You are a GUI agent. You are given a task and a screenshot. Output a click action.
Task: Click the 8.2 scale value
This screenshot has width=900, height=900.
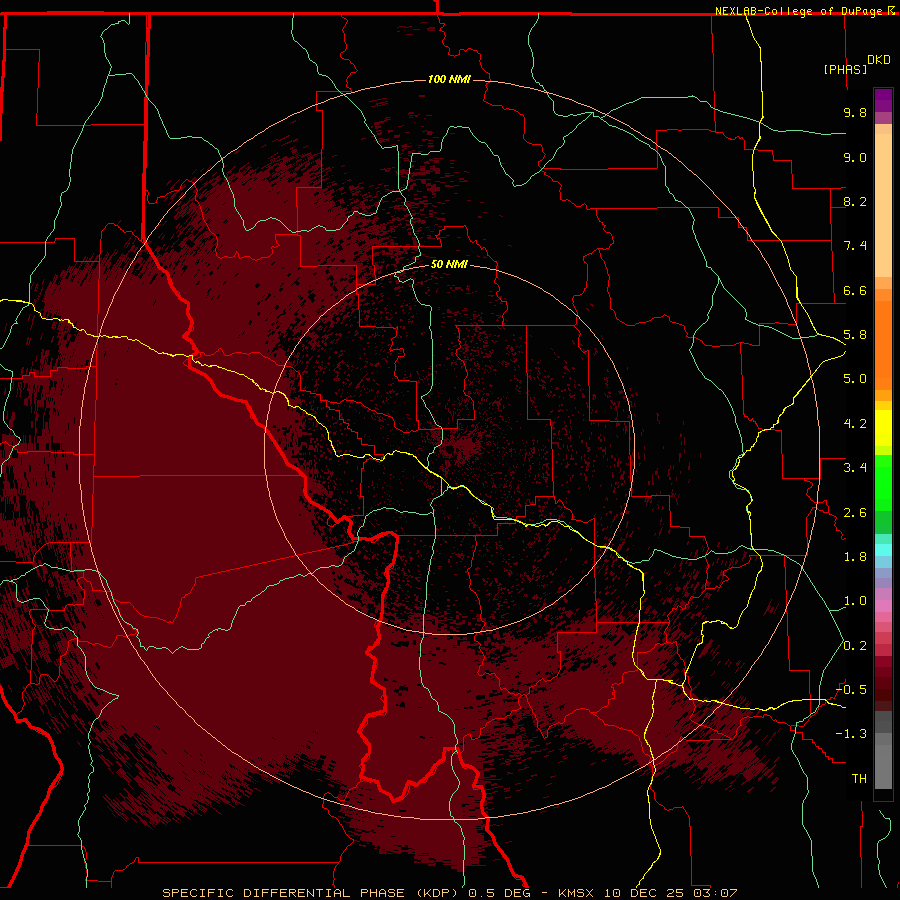click(855, 201)
